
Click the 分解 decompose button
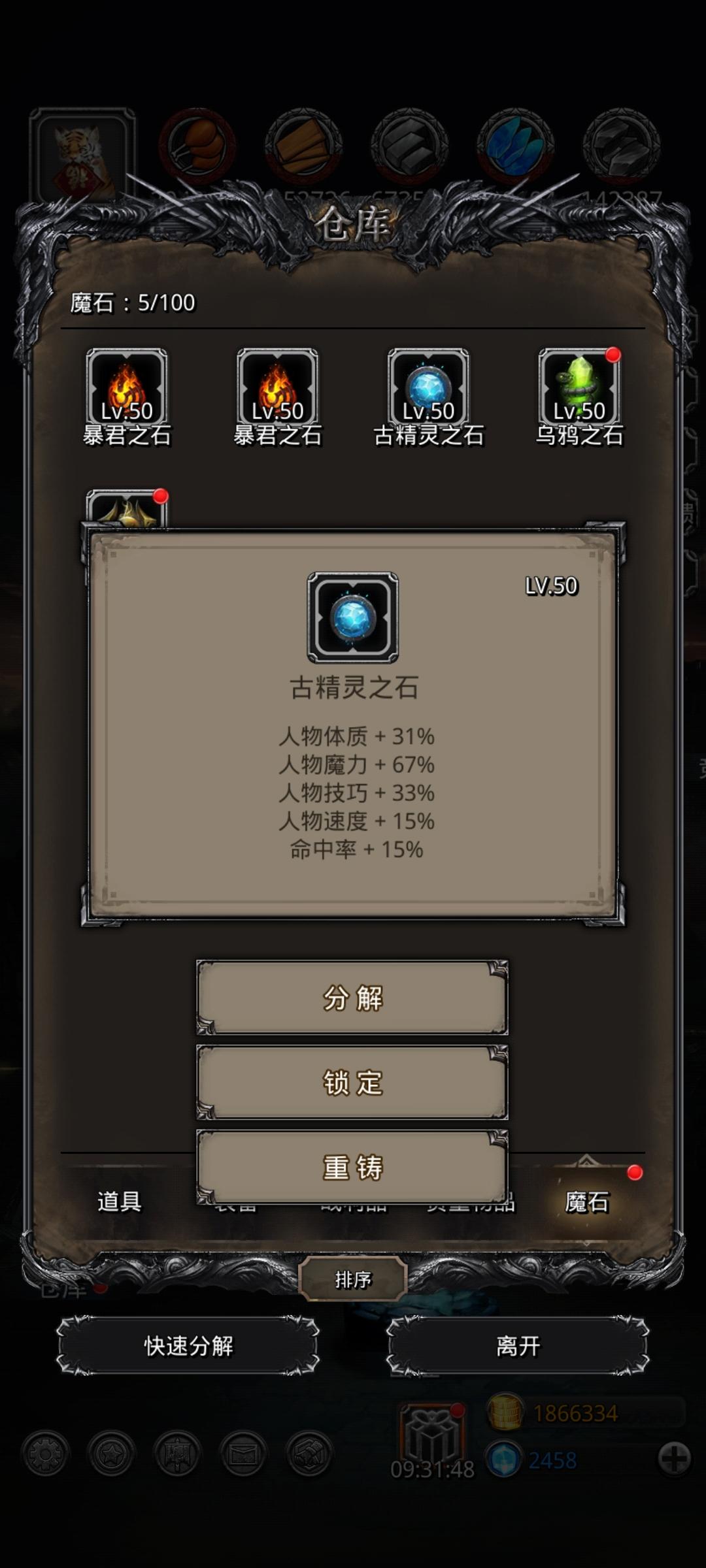352,998
